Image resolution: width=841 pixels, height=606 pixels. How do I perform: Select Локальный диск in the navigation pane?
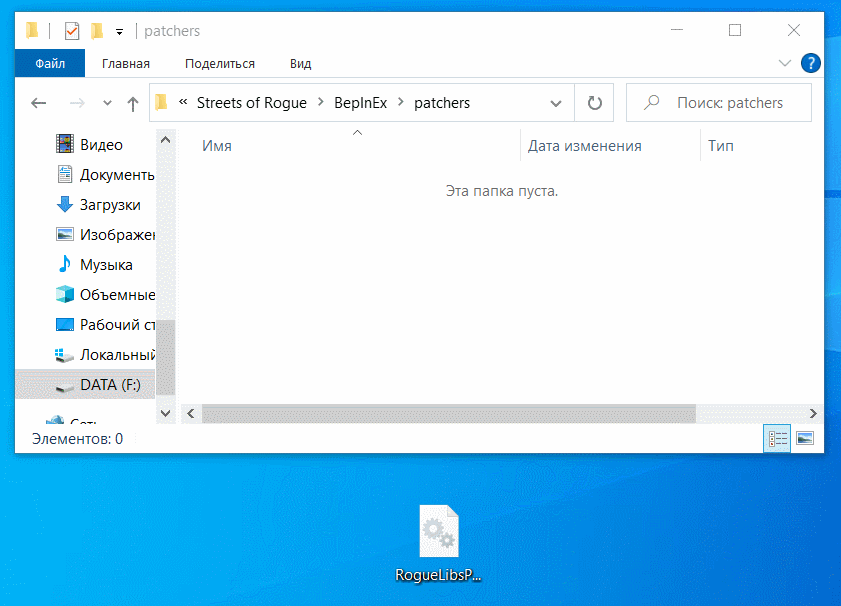click(x=105, y=354)
